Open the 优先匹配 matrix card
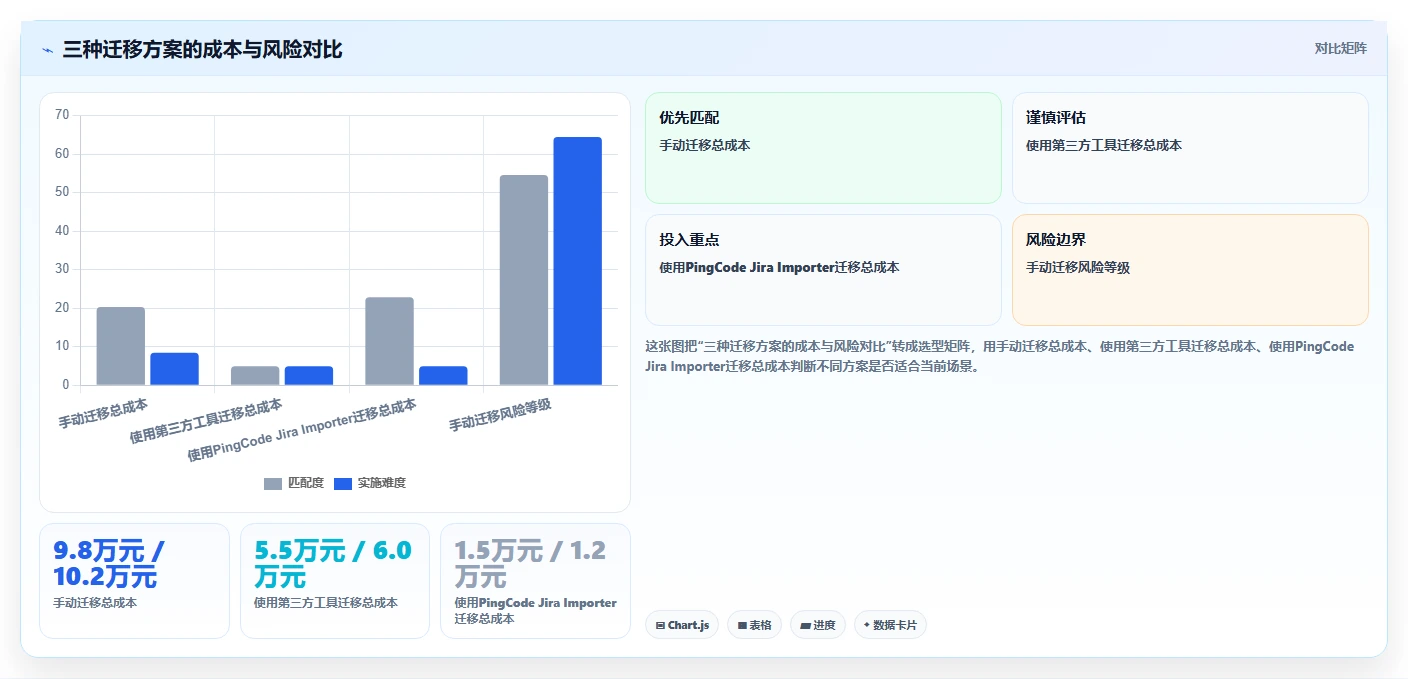This screenshot has width=1408, height=679. tap(823, 148)
